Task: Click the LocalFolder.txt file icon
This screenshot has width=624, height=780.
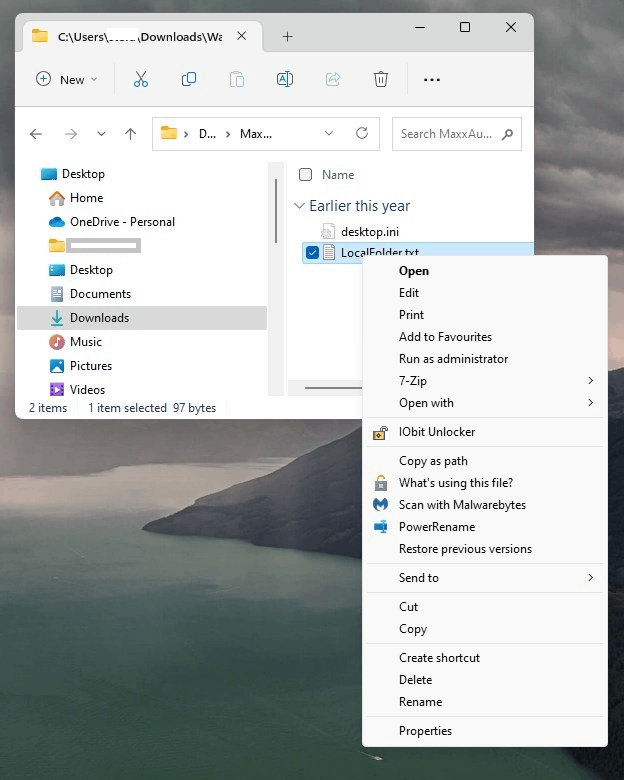Action: (x=328, y=252)
